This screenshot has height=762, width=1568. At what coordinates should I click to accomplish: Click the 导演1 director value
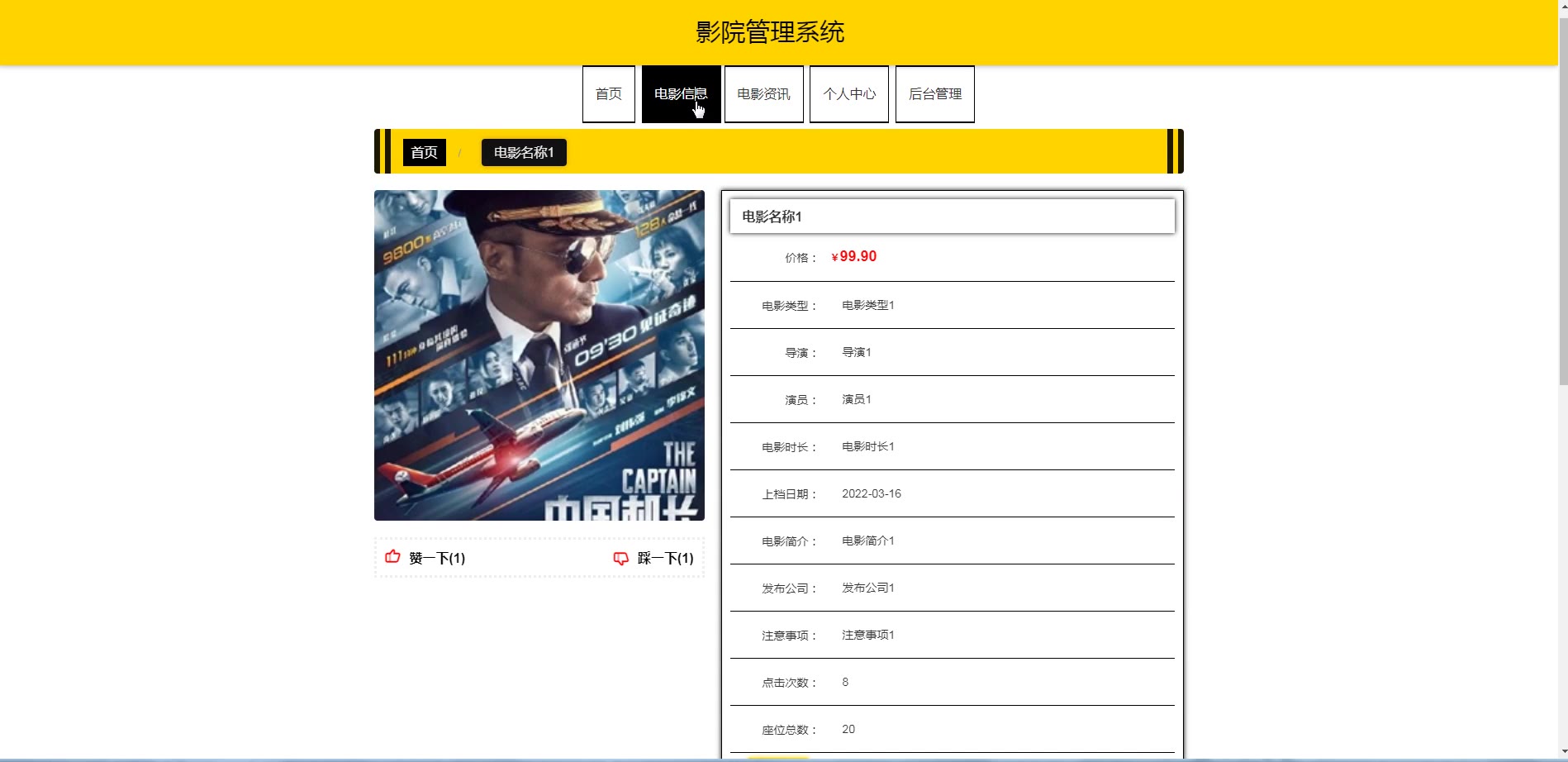tap(857, 352)
